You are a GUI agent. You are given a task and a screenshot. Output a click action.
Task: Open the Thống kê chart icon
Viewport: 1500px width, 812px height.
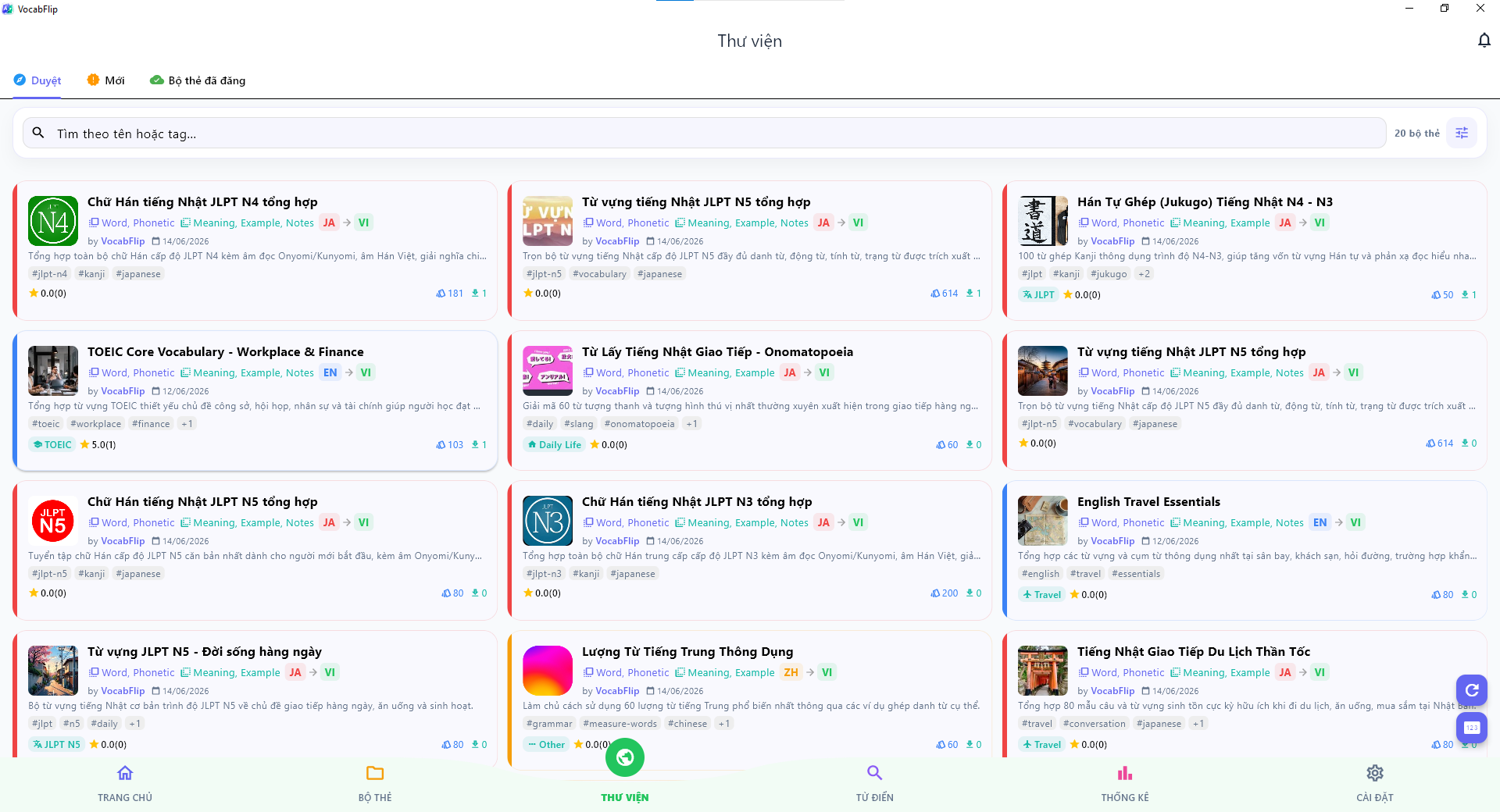click(x=1125, y=773)
